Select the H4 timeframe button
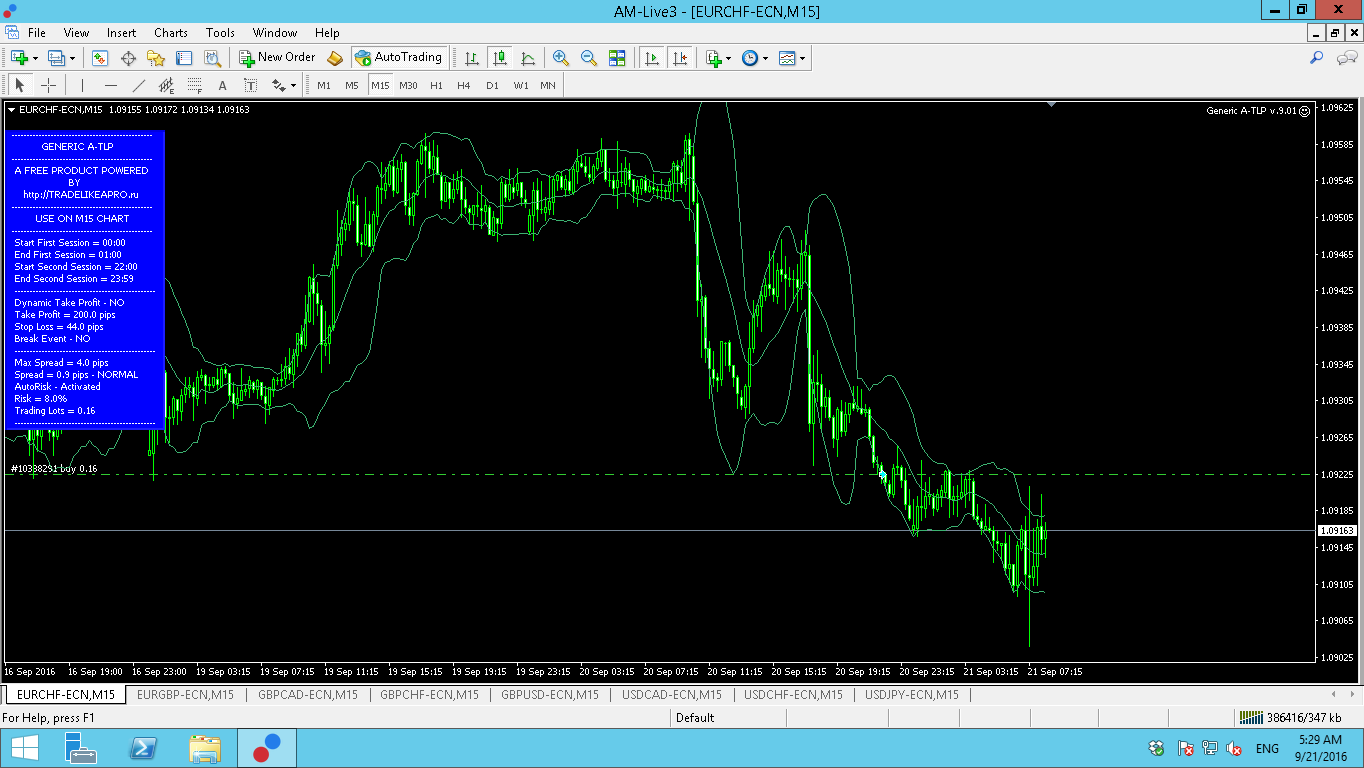 point(464,85)
